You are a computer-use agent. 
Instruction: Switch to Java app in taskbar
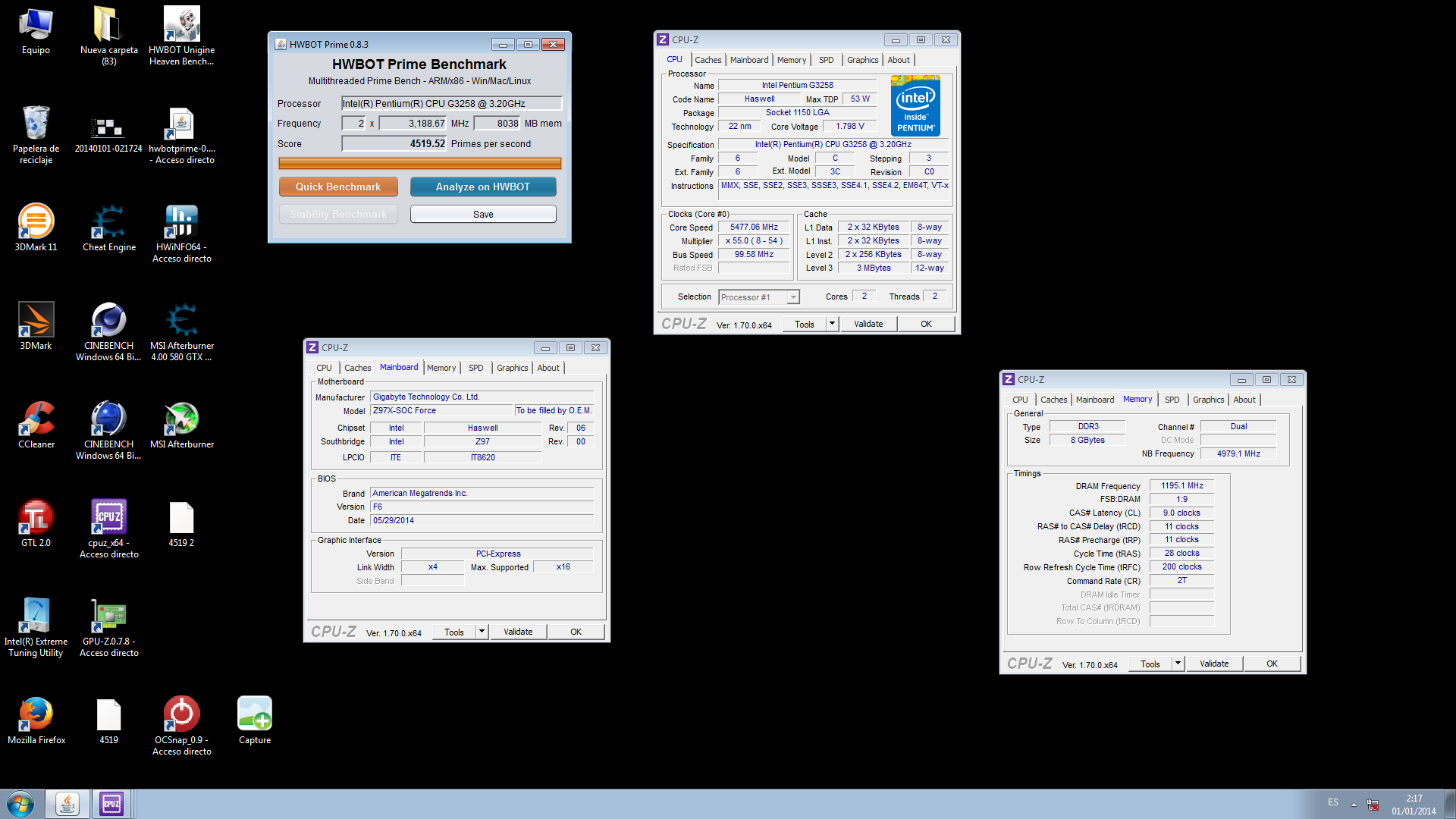coord(67,804)
